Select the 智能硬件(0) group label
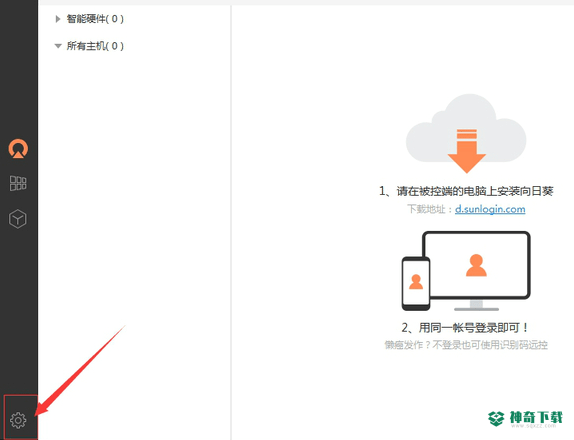Screen dimensions: 574x440 (x=95, y=19)
